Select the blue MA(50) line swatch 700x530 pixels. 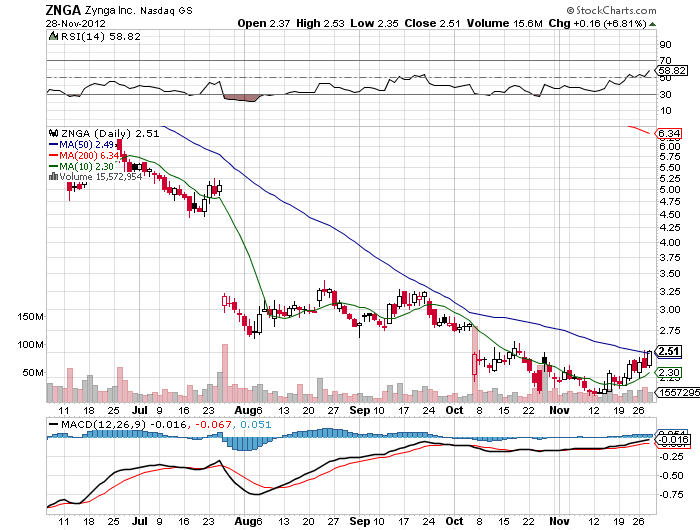tap(53, 145)
